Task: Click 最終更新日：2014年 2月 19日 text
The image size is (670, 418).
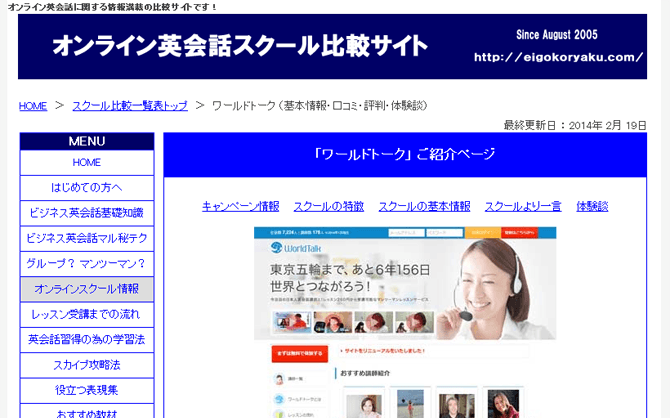Action: pyautogui.click(x=575, y=125)
